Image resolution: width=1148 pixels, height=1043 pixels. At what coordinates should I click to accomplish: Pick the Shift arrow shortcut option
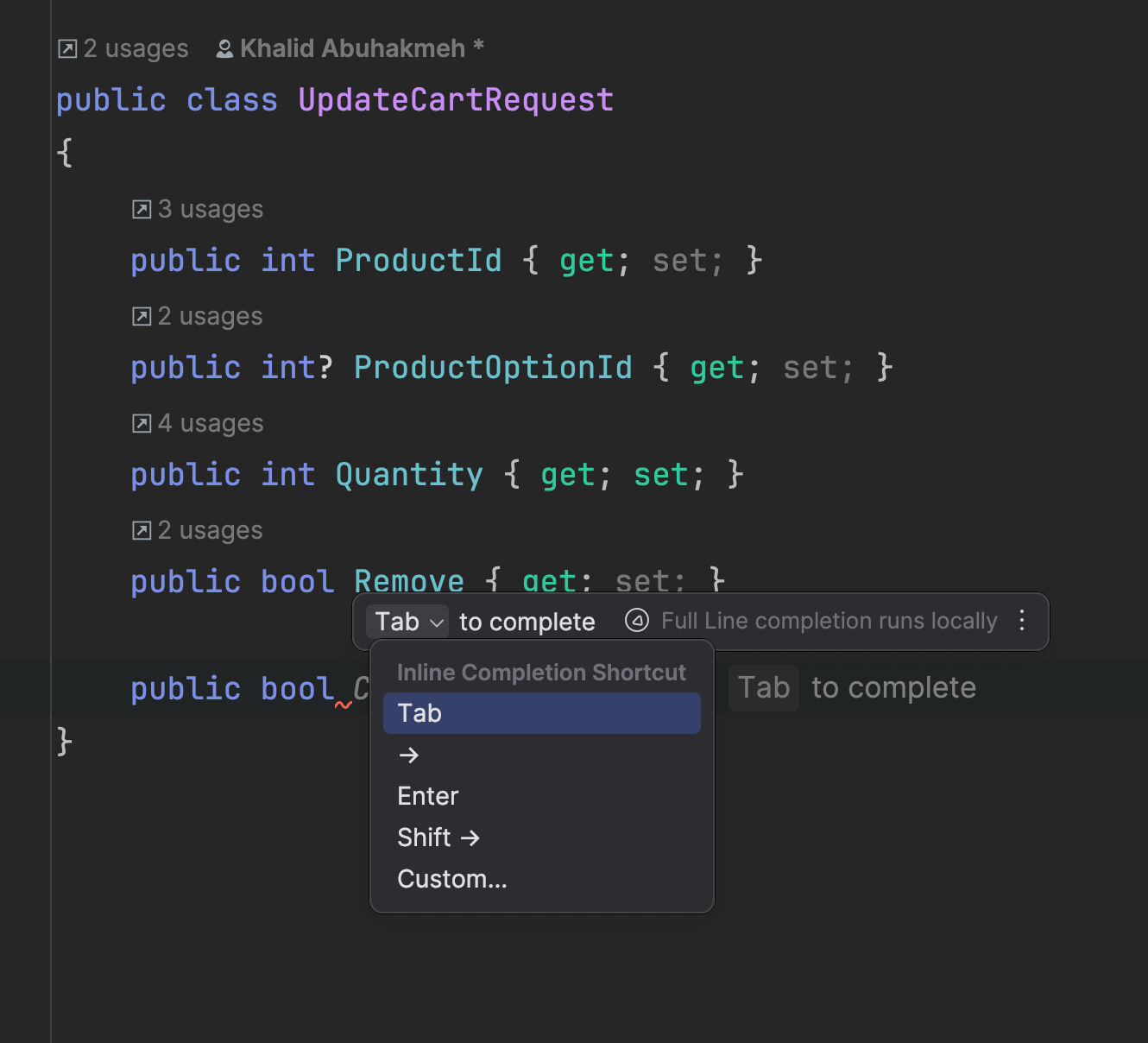point(541,838)
